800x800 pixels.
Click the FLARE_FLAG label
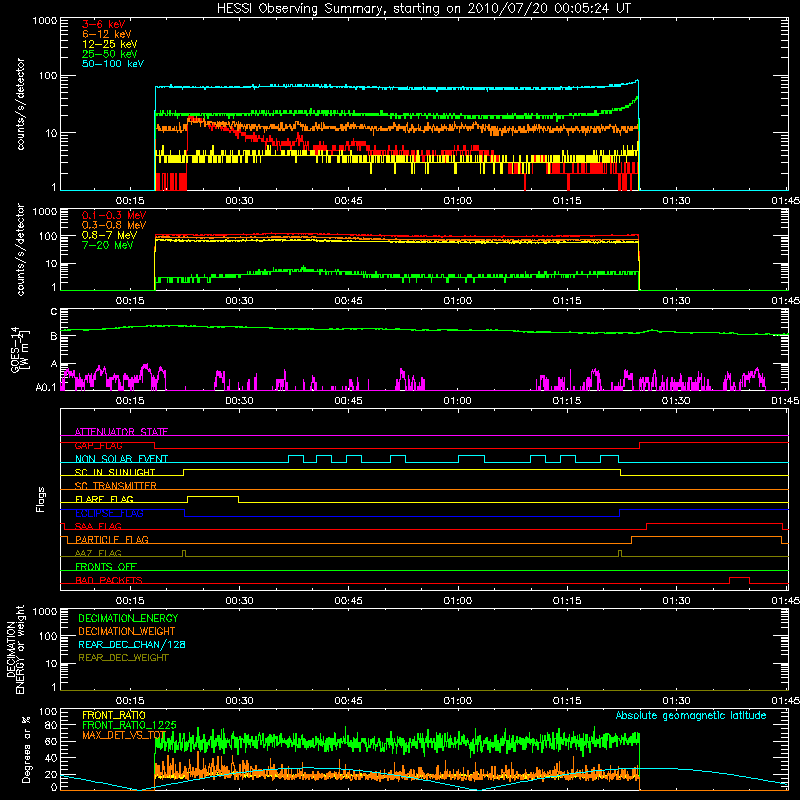pos(104,499)
